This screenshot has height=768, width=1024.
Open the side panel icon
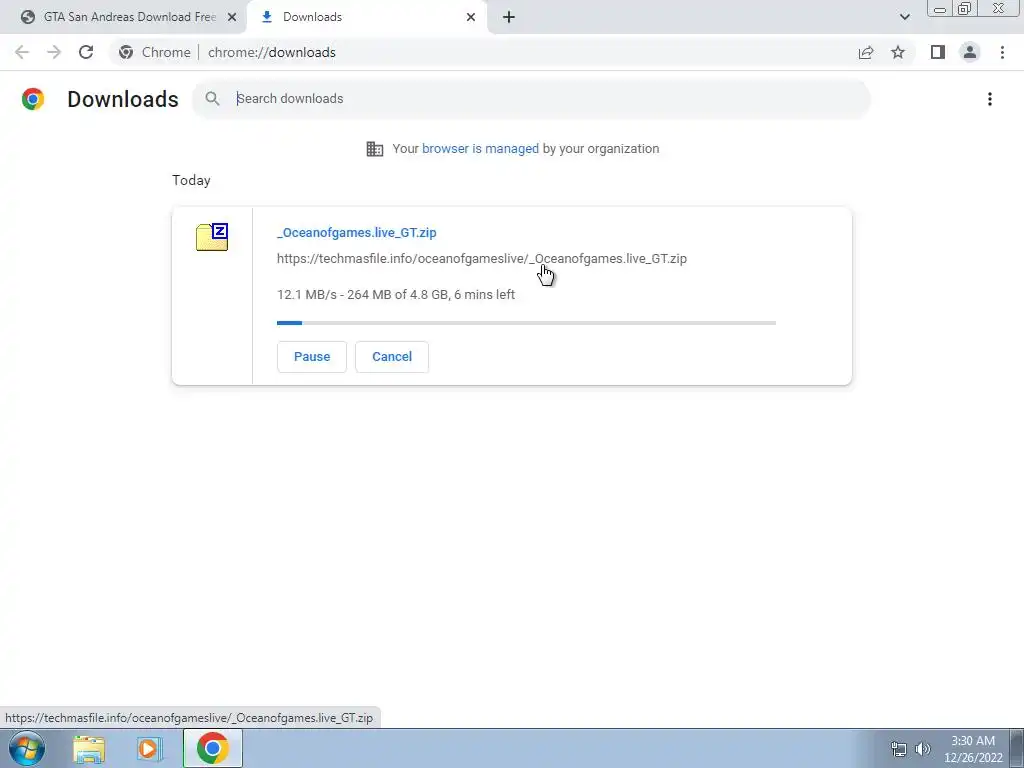[x=938, y=52]
